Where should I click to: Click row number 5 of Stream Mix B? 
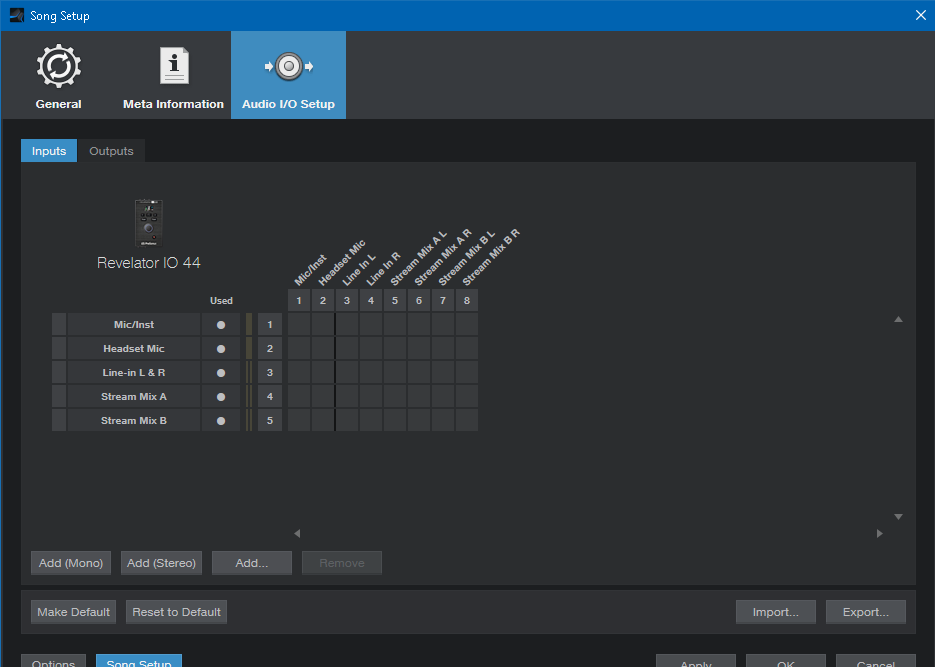(270, 420)
